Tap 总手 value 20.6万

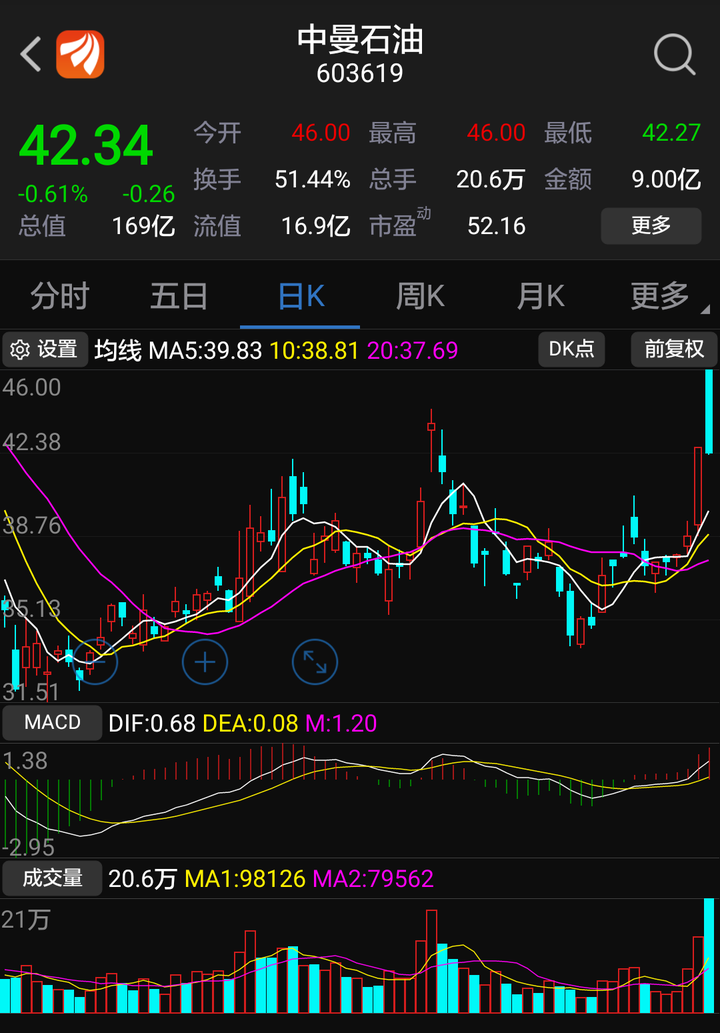coord(491,179)
